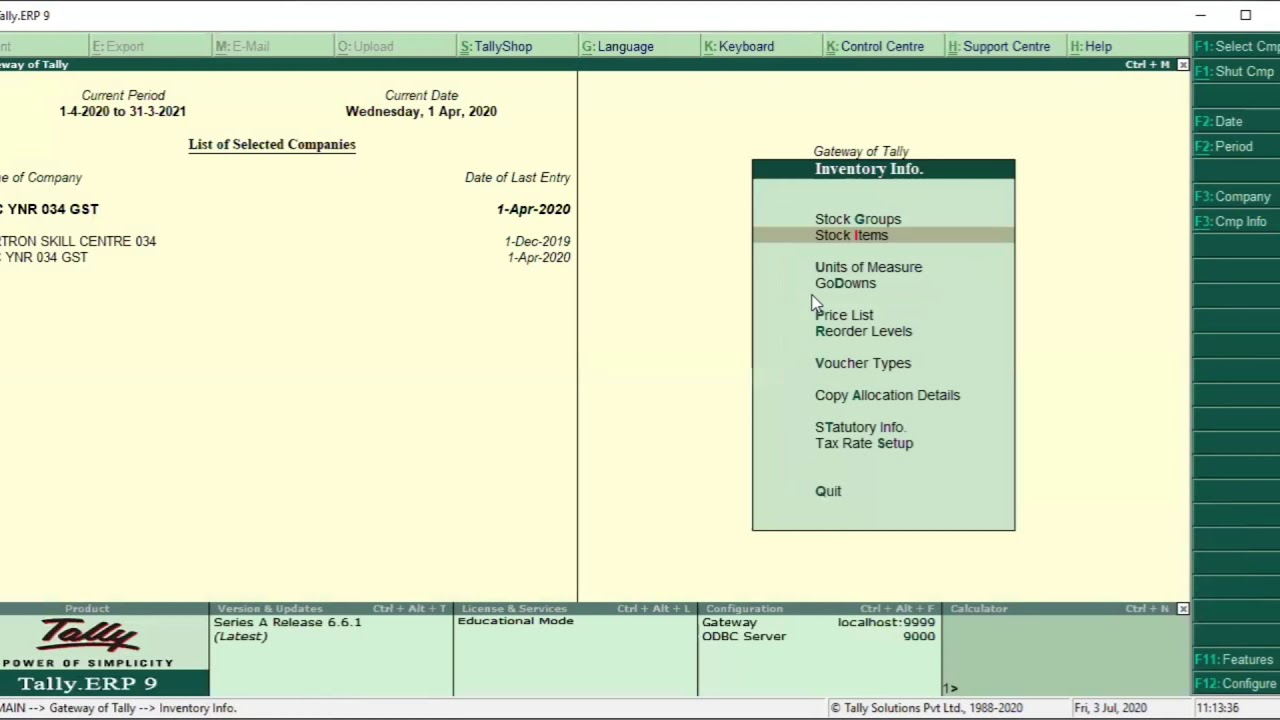Click F2 Period button
This screenshot has height=720, width=1280.
pyautogui.click(x=1236, y=146)
